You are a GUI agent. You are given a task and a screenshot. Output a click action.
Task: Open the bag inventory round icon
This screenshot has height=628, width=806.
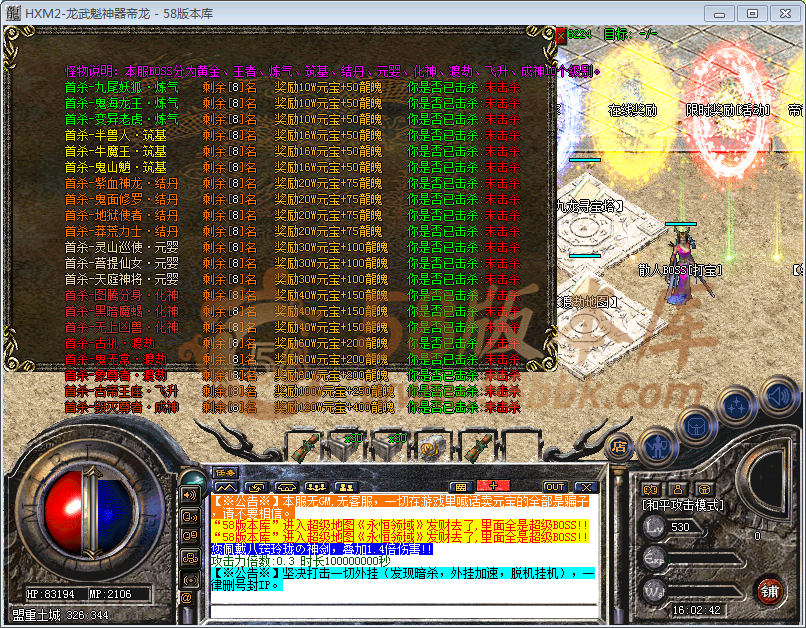697,426
